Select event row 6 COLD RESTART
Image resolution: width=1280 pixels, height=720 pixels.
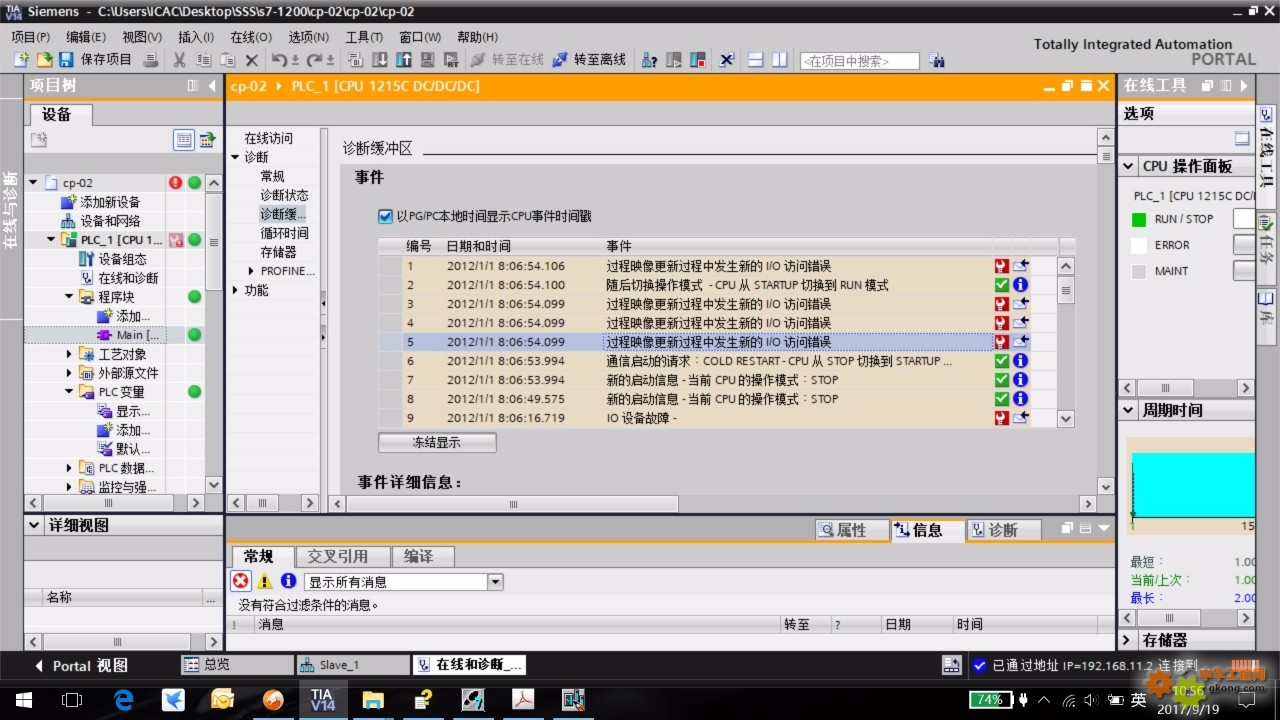click(716, 361)
